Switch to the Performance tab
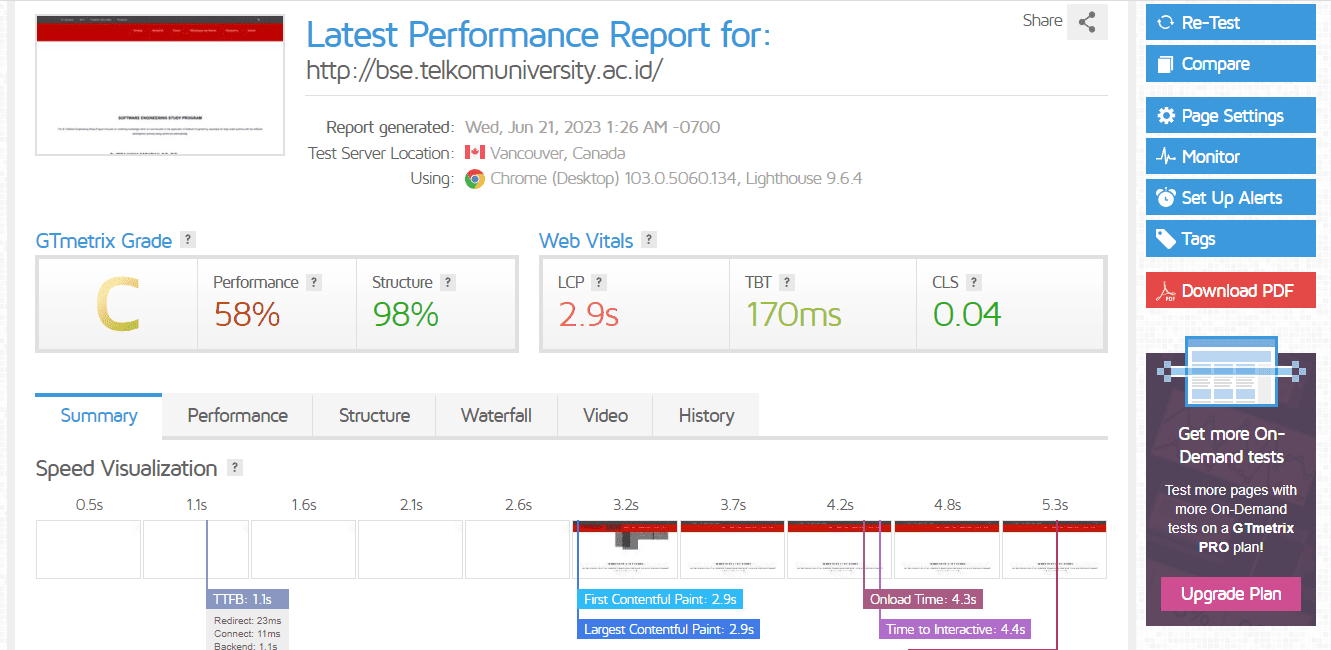 pos(237,415)
